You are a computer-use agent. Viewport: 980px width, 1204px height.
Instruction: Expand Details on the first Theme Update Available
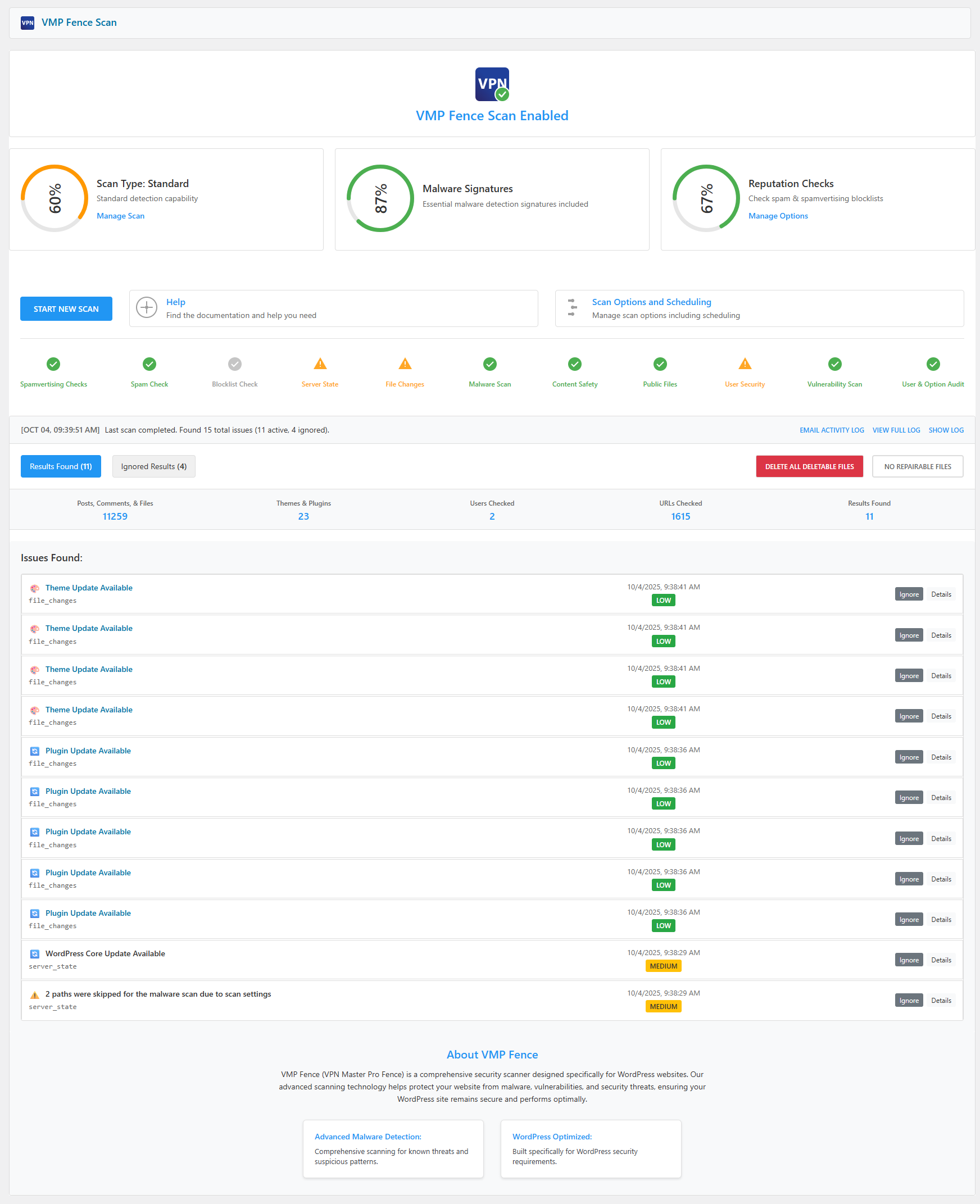pos(941,594)
